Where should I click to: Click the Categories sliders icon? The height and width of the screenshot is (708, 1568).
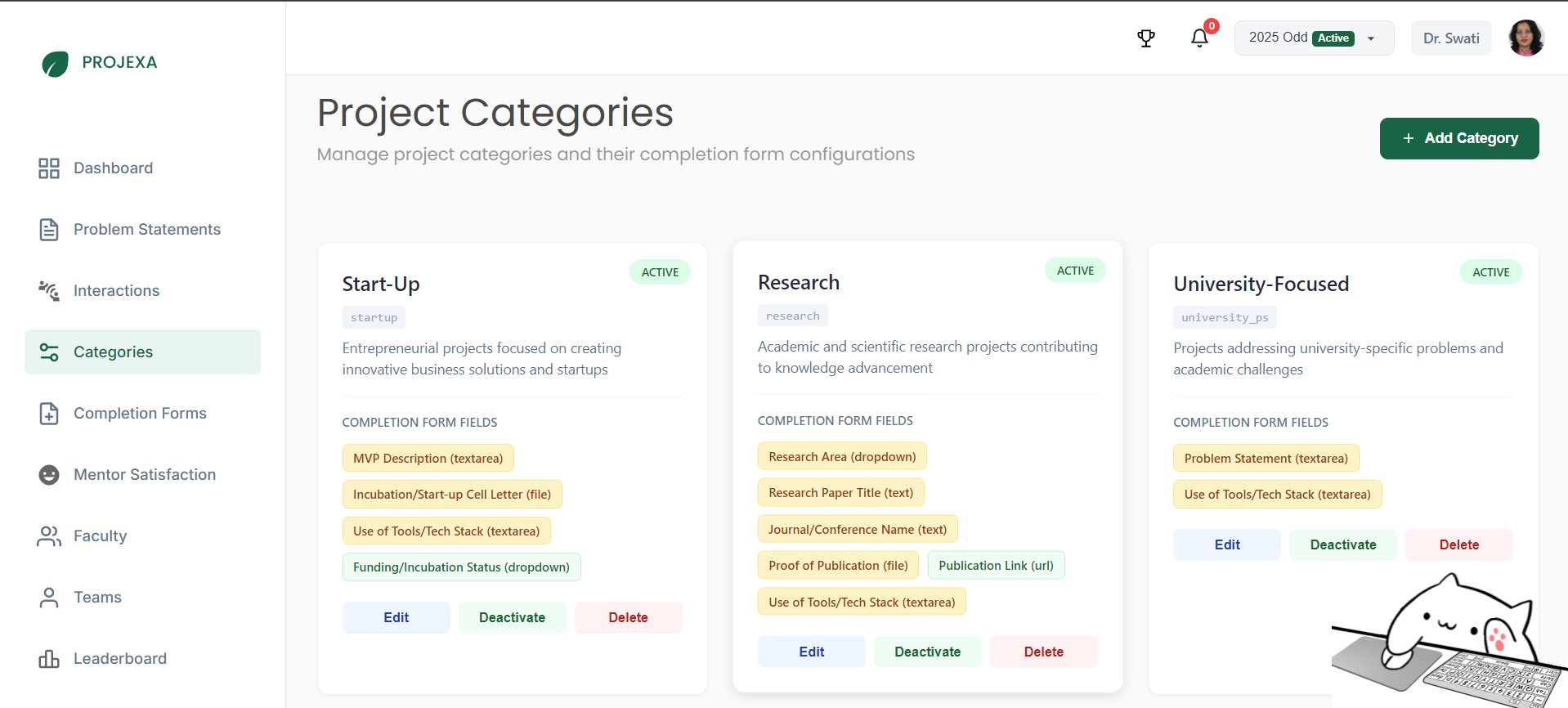49,352
